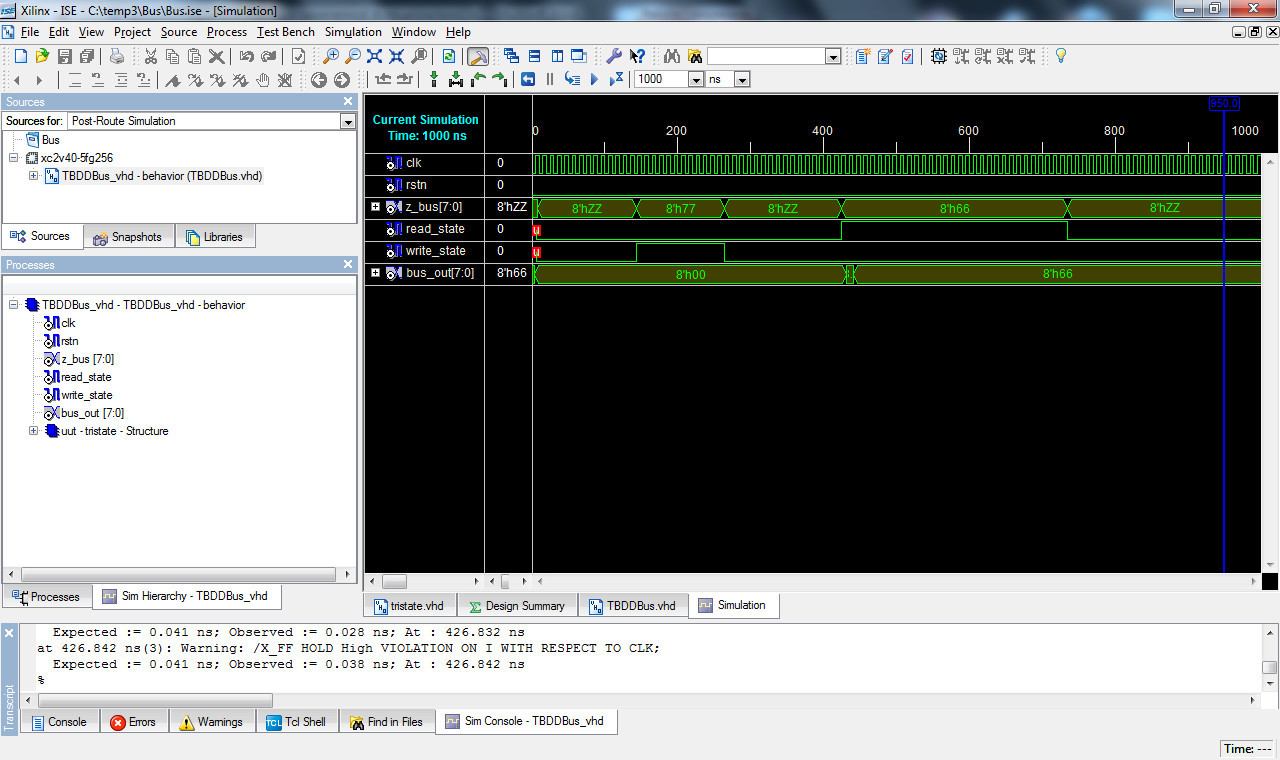Viewport: 1280px width, 760px height.
Task: Expand uut - tristate - Structure node
Action: 33,431
